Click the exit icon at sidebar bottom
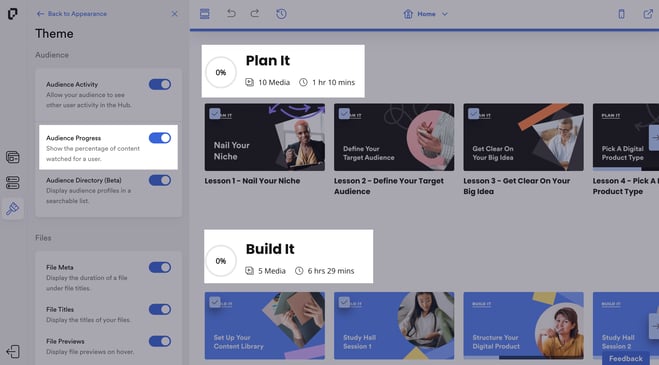The height and width of the screenshot is (365, 659). [x=13, y=351]
